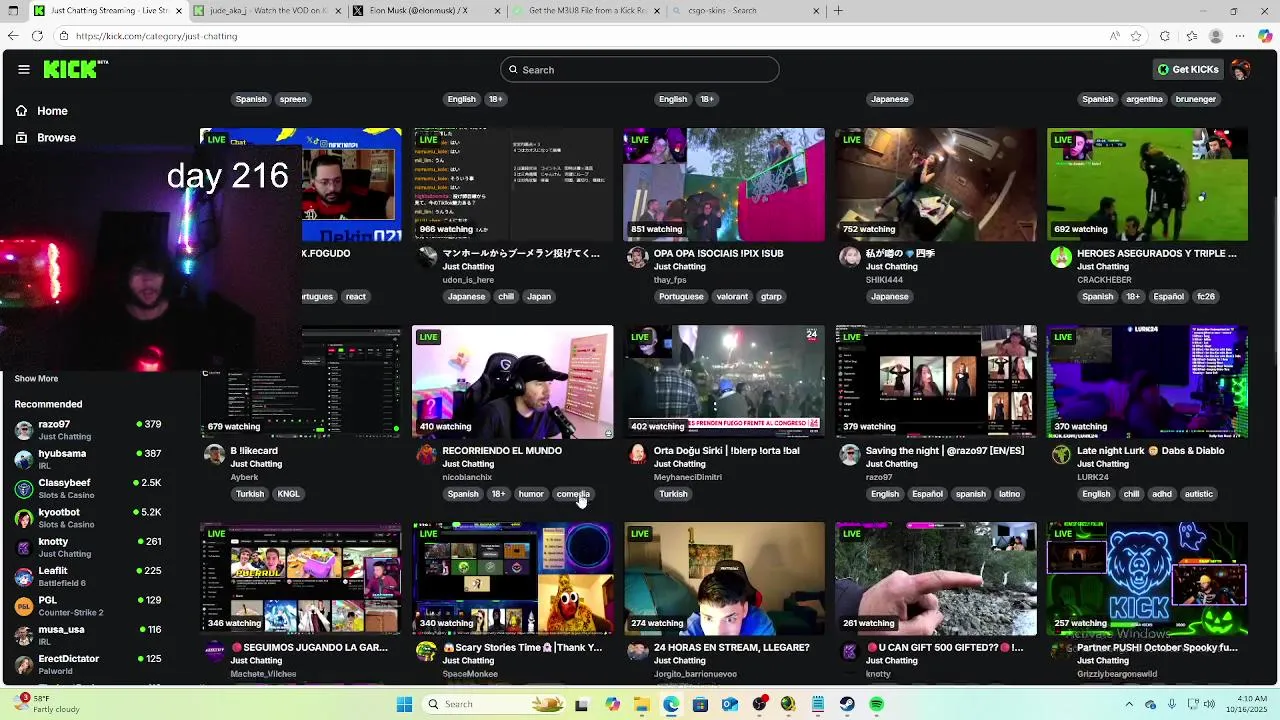Select the comedia tag under RECORRIENDO EL MUNDO

pyautogui.click(x=573, y=494)
